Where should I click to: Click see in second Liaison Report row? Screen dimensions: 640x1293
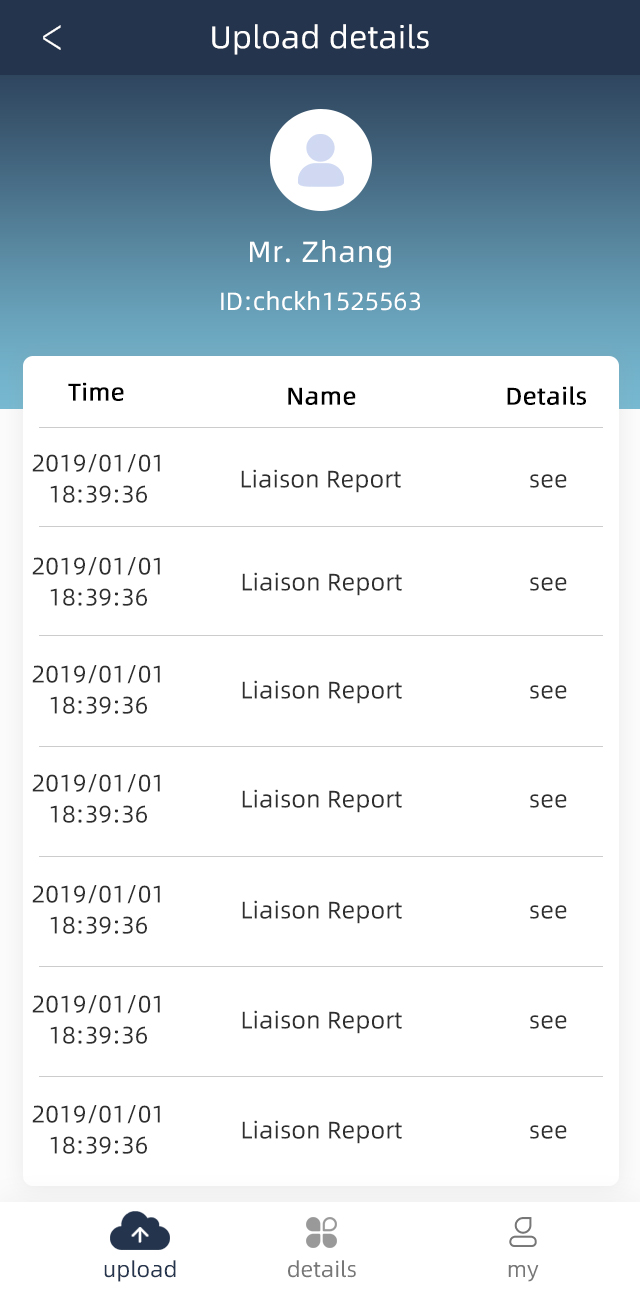pyautogui.click(x=548, y=582)
